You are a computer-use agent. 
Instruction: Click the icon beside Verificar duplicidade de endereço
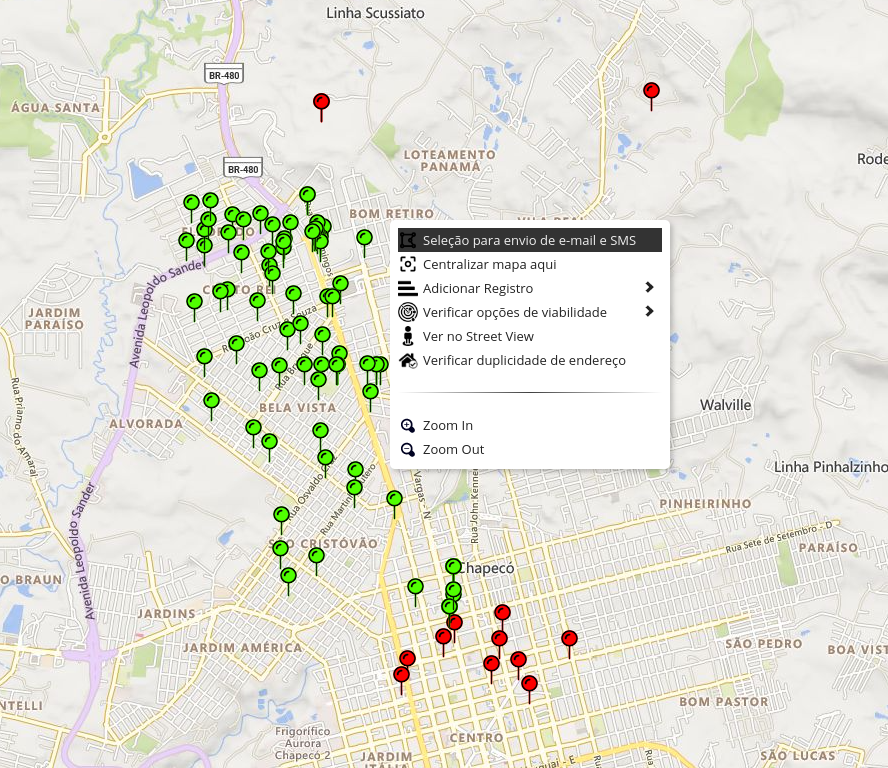coord(409,360)
